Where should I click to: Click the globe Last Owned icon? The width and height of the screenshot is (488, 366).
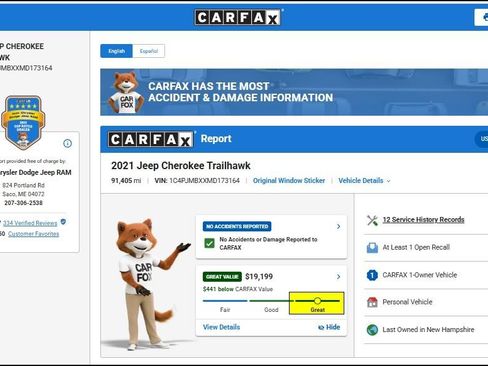coord(372,330)
